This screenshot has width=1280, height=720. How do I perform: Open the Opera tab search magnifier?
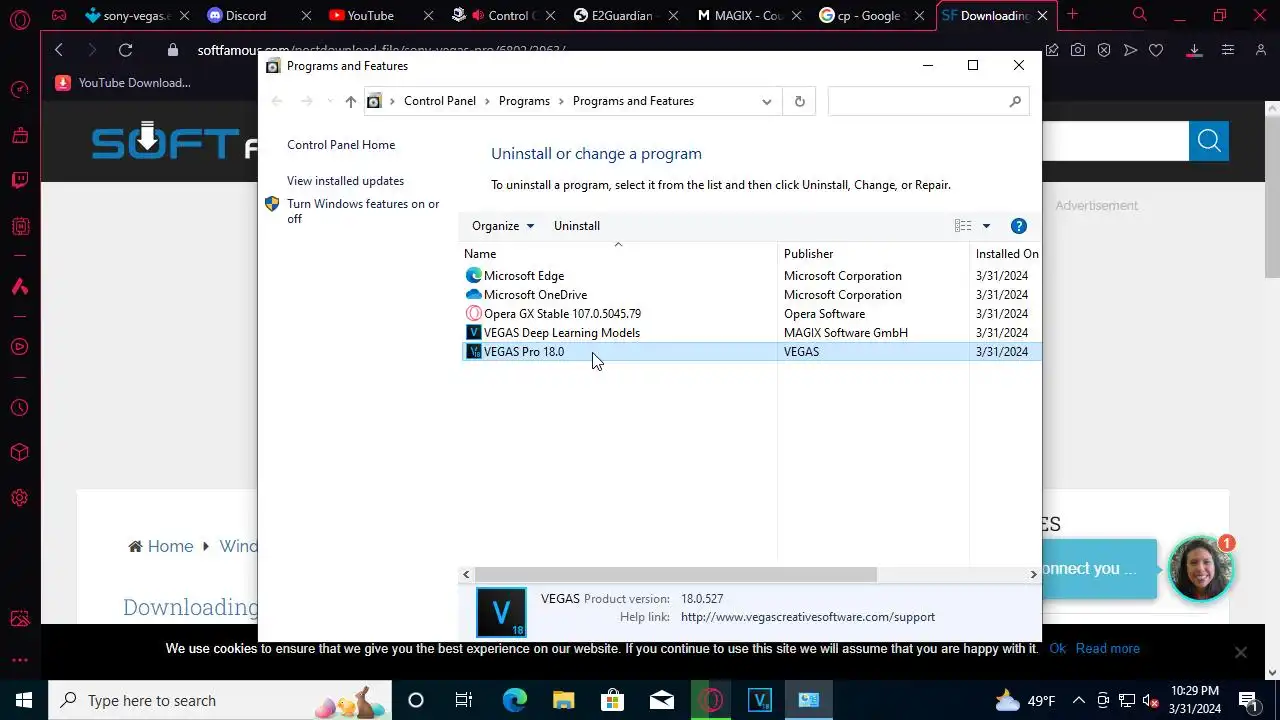1140,15
